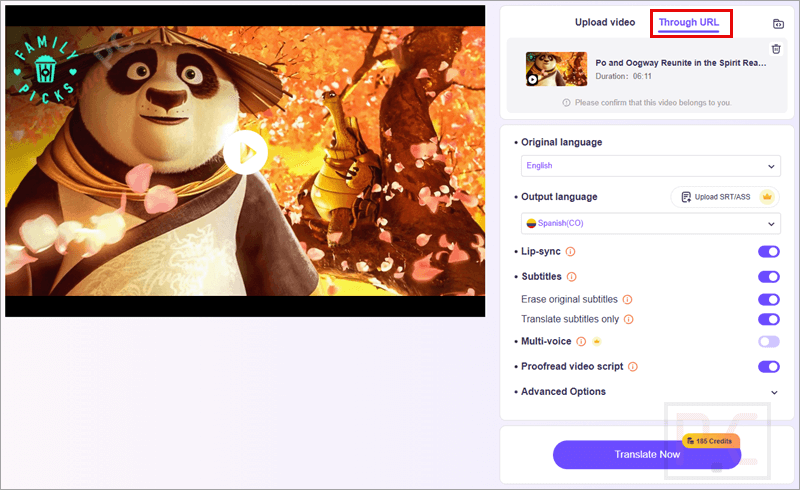This screenshot has height=490, width=800.
Task: Click the confirm video ownership info icon
Action: coord(566,103)
